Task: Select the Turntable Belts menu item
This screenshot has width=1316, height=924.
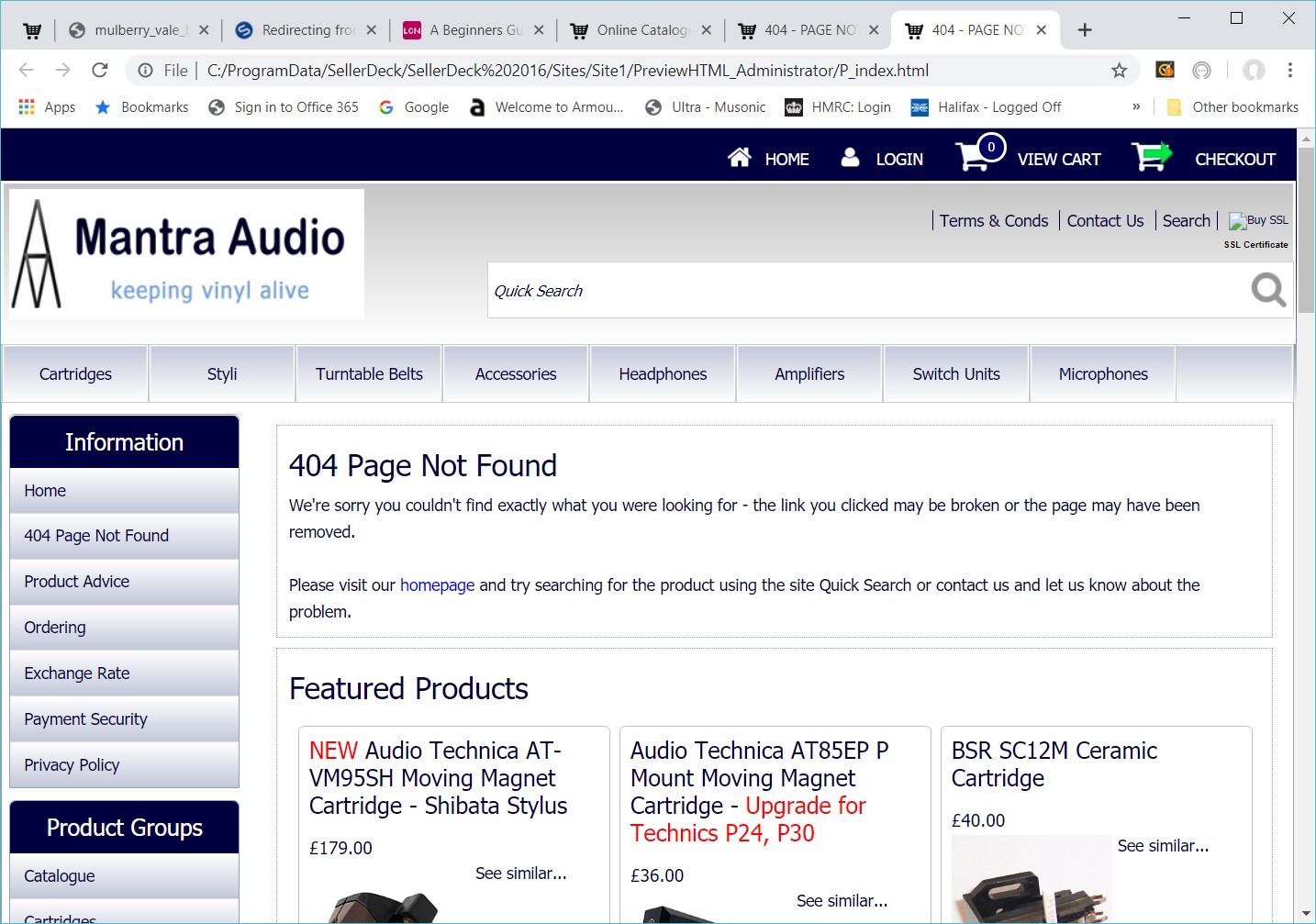Action: tap(369, 374)
